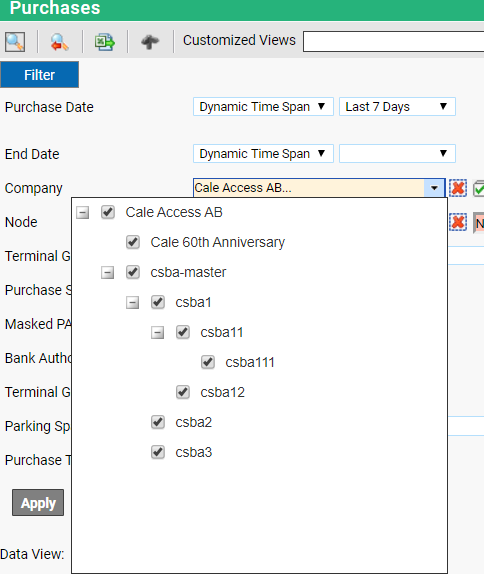The width and height of the screenshot is (484, 574).
Task: Click the End Date label
Action: click(32, 154)
